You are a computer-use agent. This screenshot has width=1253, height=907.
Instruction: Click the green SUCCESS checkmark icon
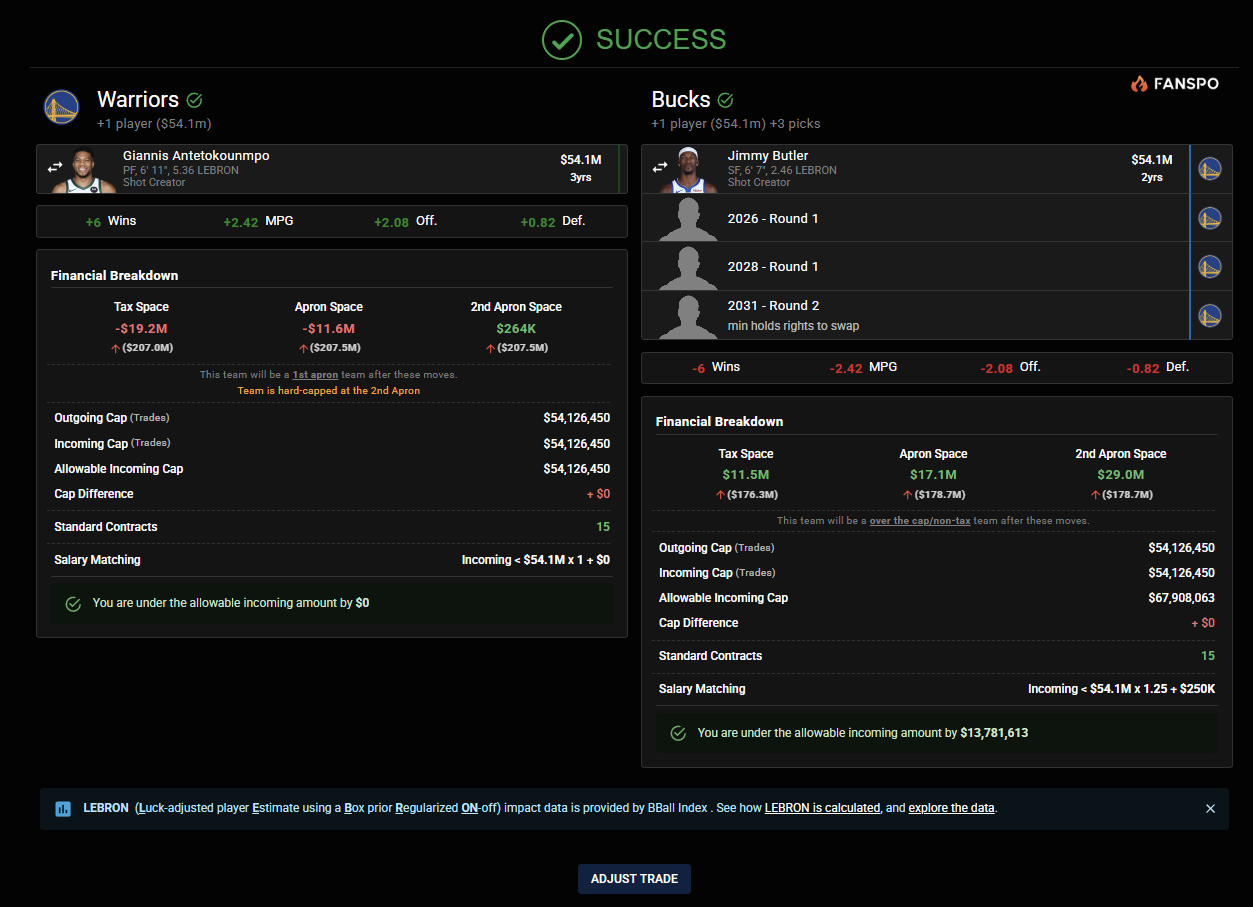[562, 40]
